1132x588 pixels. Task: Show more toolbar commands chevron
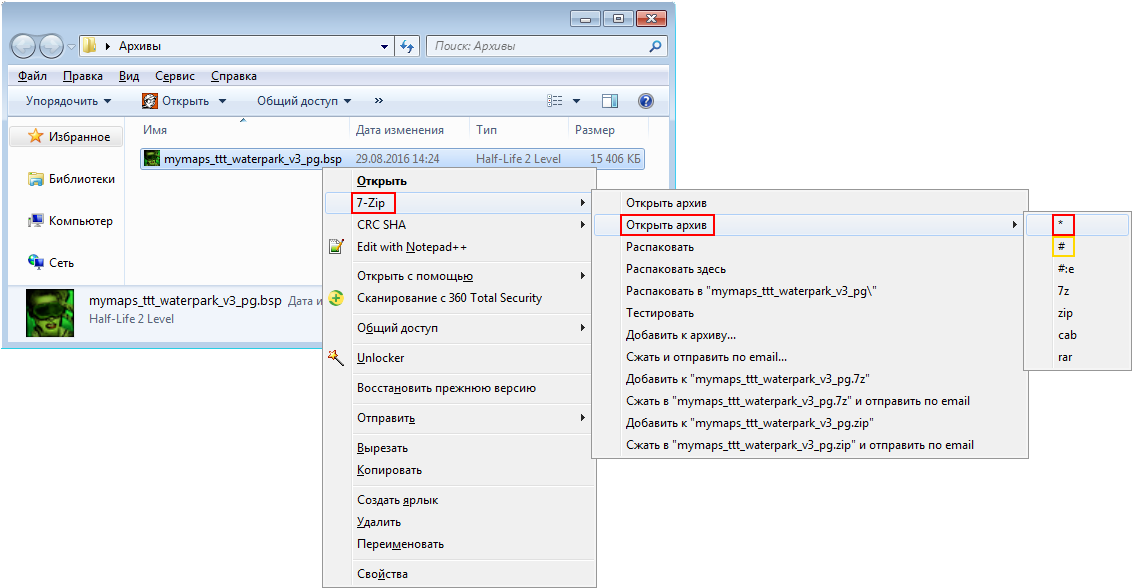coord(379,101)
